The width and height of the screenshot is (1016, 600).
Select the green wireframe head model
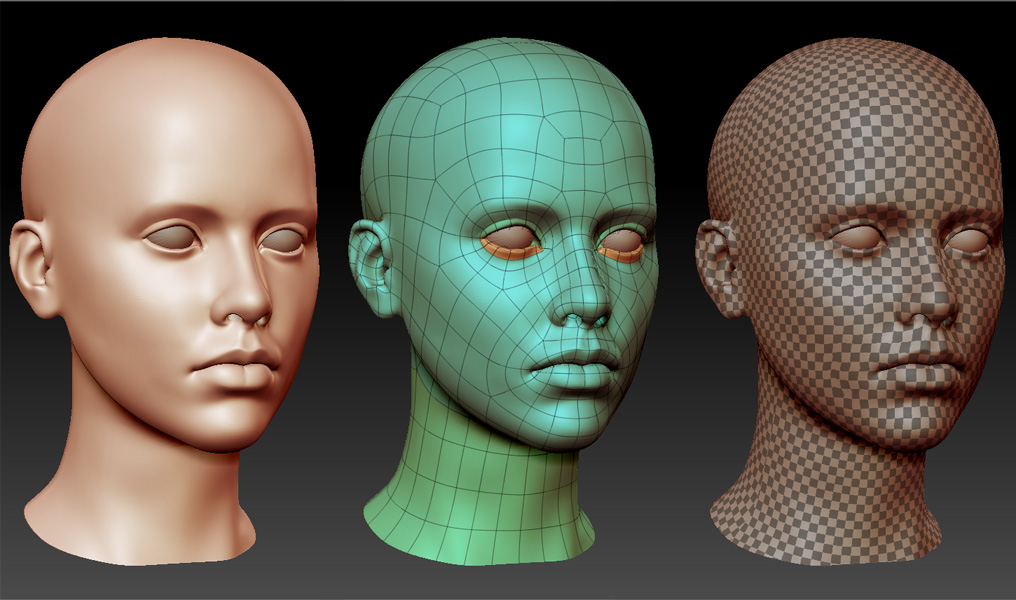[x=503, y=301]
